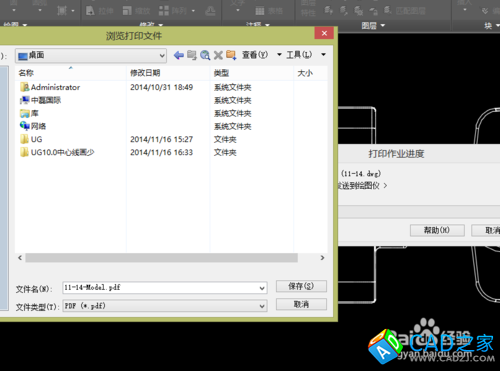Screen dimensions: 500x371
Task: Go back using the blue arrow icon
Action: [x=179, y=55]
